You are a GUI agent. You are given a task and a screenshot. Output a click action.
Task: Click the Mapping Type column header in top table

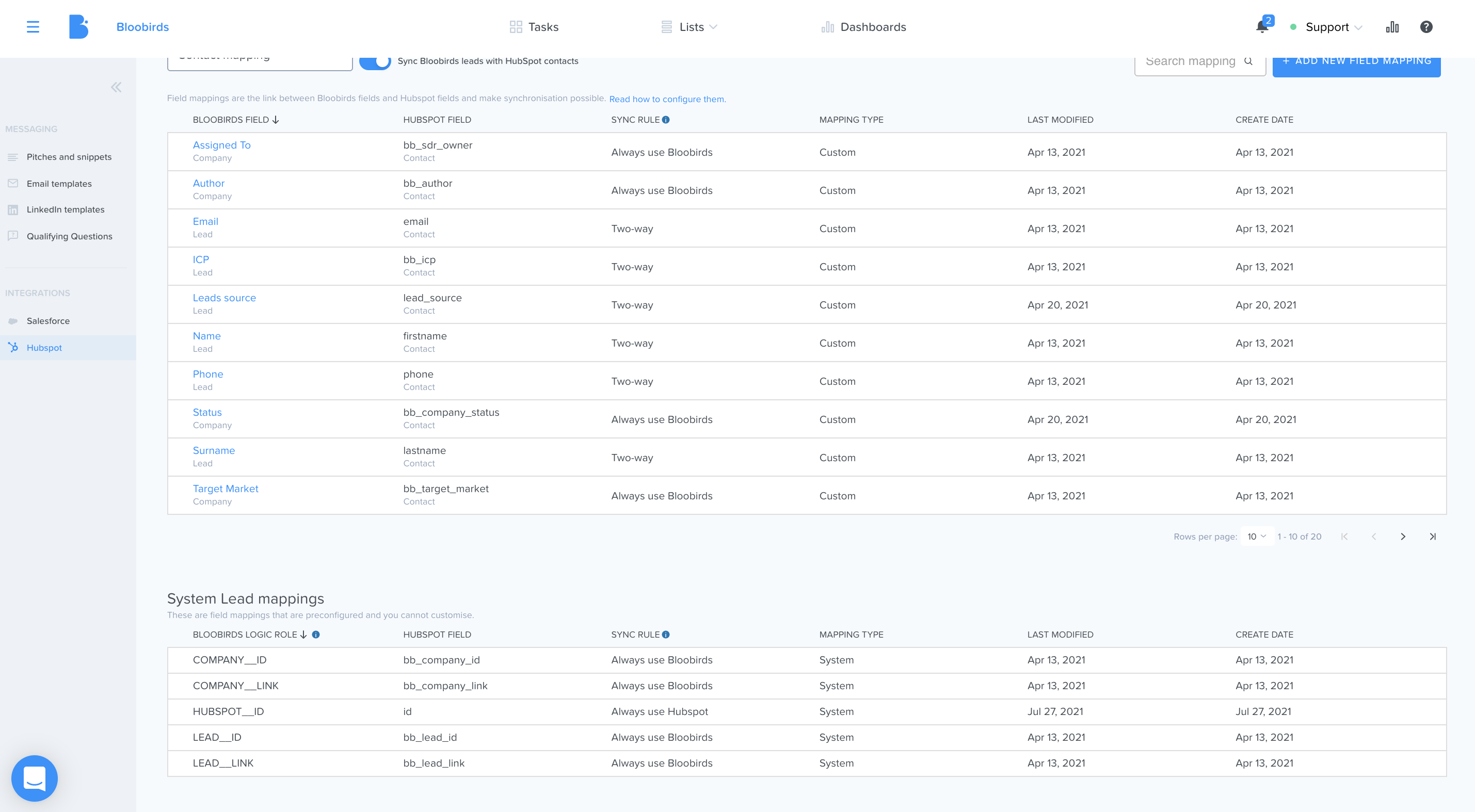[x=852, y=120]
